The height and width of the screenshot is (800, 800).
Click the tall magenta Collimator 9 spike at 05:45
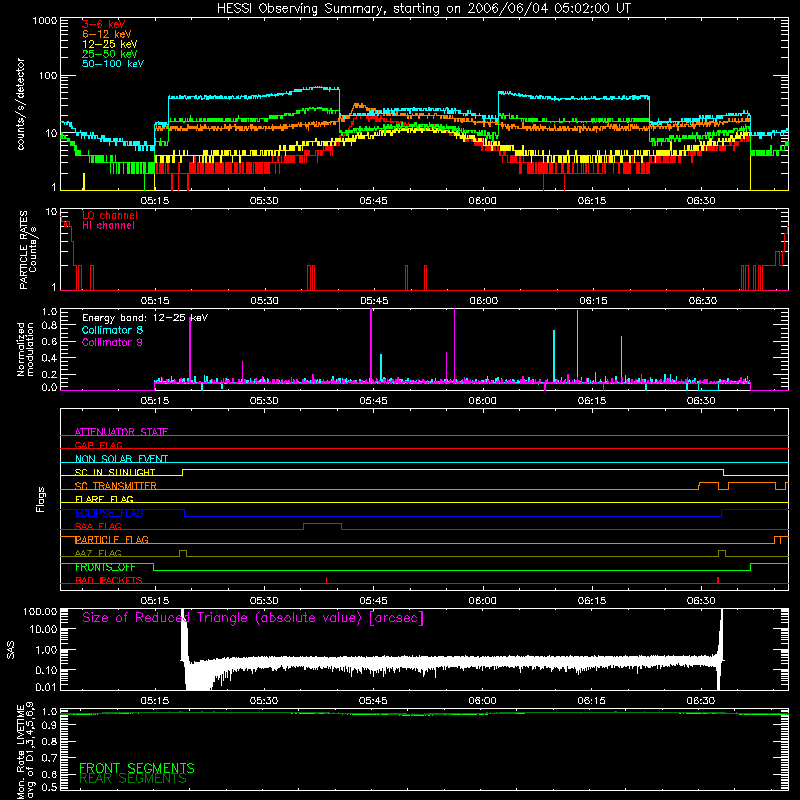click(371, 345)
